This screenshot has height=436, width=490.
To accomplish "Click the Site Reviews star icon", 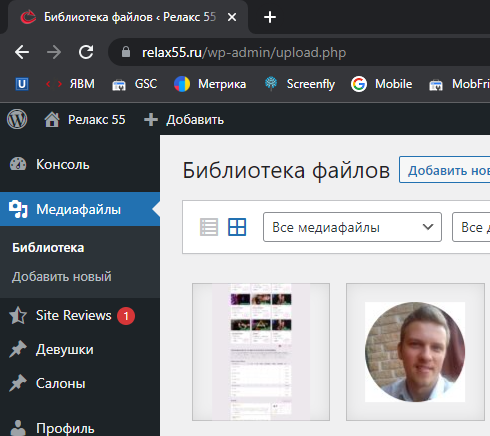I will (18, 315).
